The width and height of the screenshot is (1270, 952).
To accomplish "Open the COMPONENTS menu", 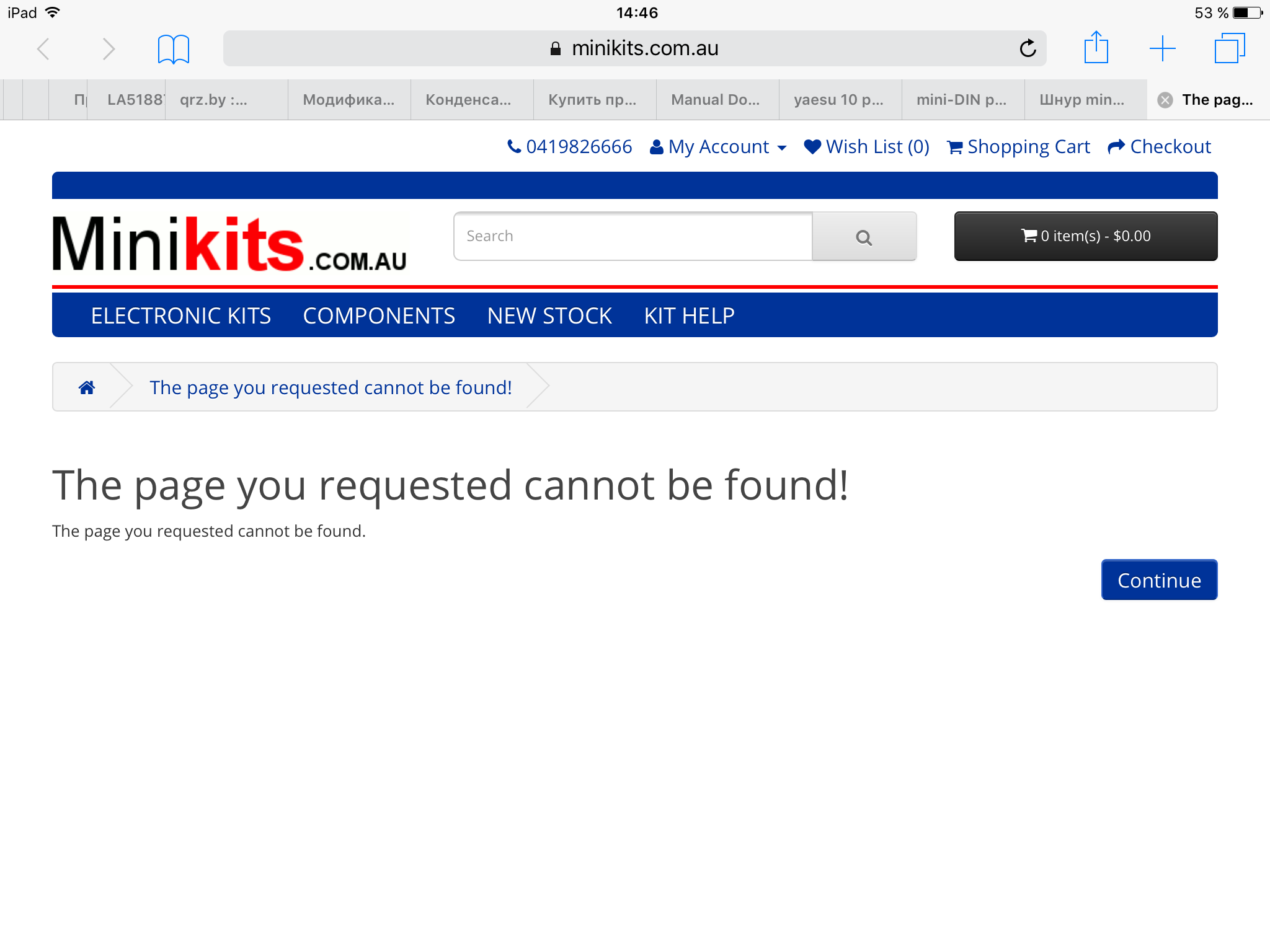I will point(379,316).
